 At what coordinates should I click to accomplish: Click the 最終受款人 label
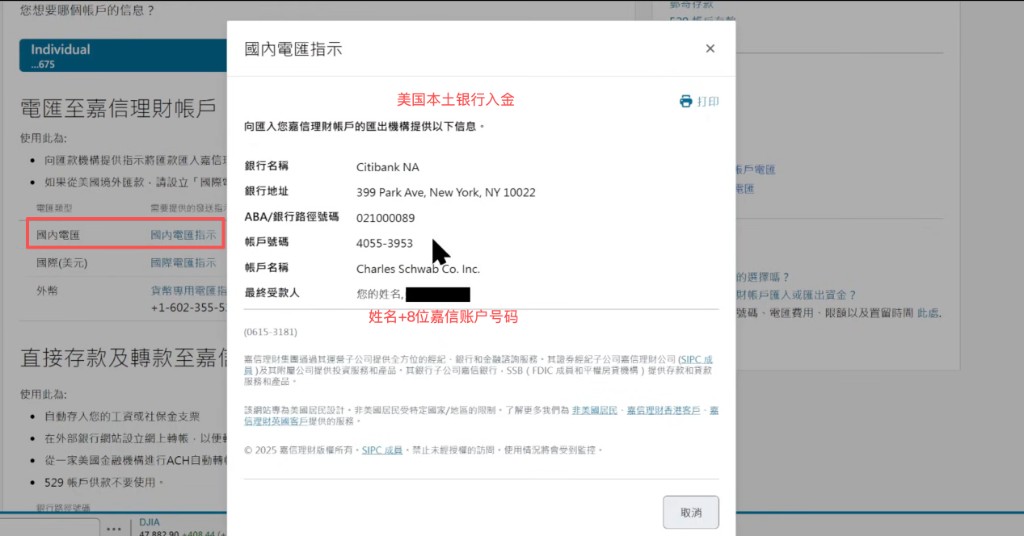pos(272,292)
